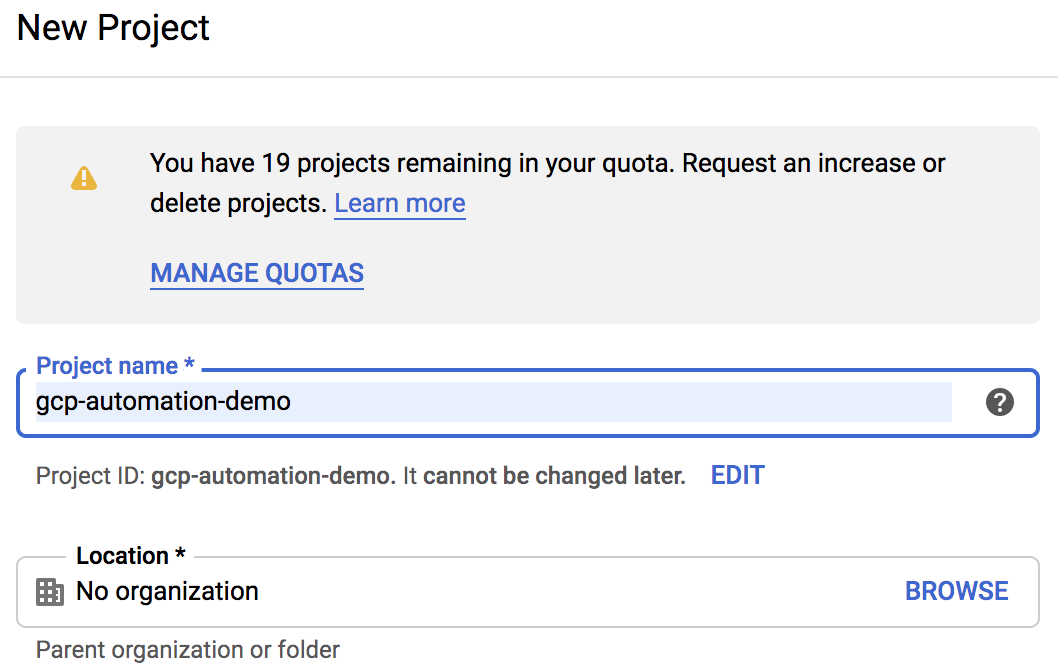Image resolution: width=1058 pixels, height=670 pixels.
Task: Open the Learn more link
Action: 399,204
